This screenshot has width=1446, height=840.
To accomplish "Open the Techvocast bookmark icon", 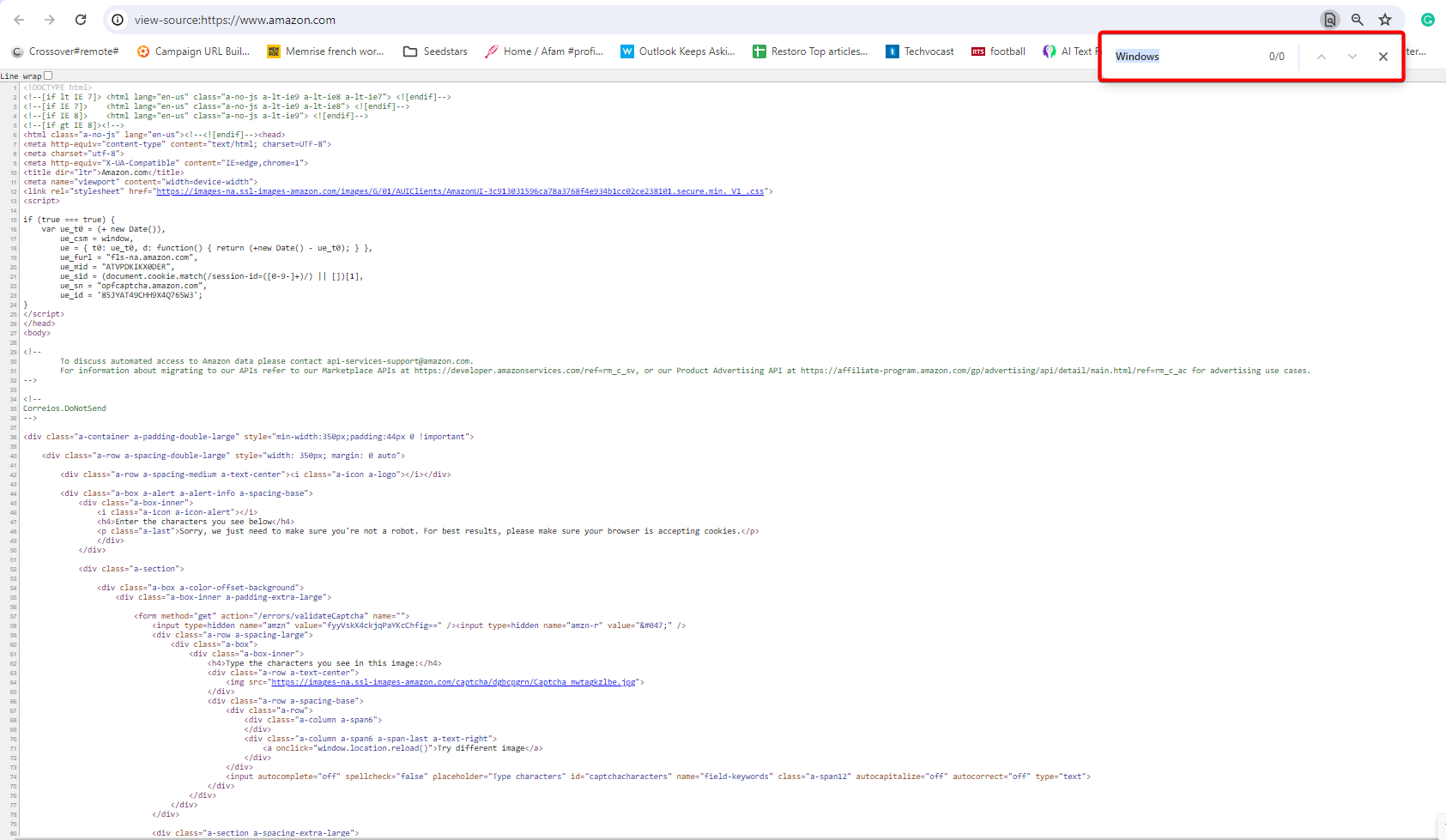I will click(892, 51).
